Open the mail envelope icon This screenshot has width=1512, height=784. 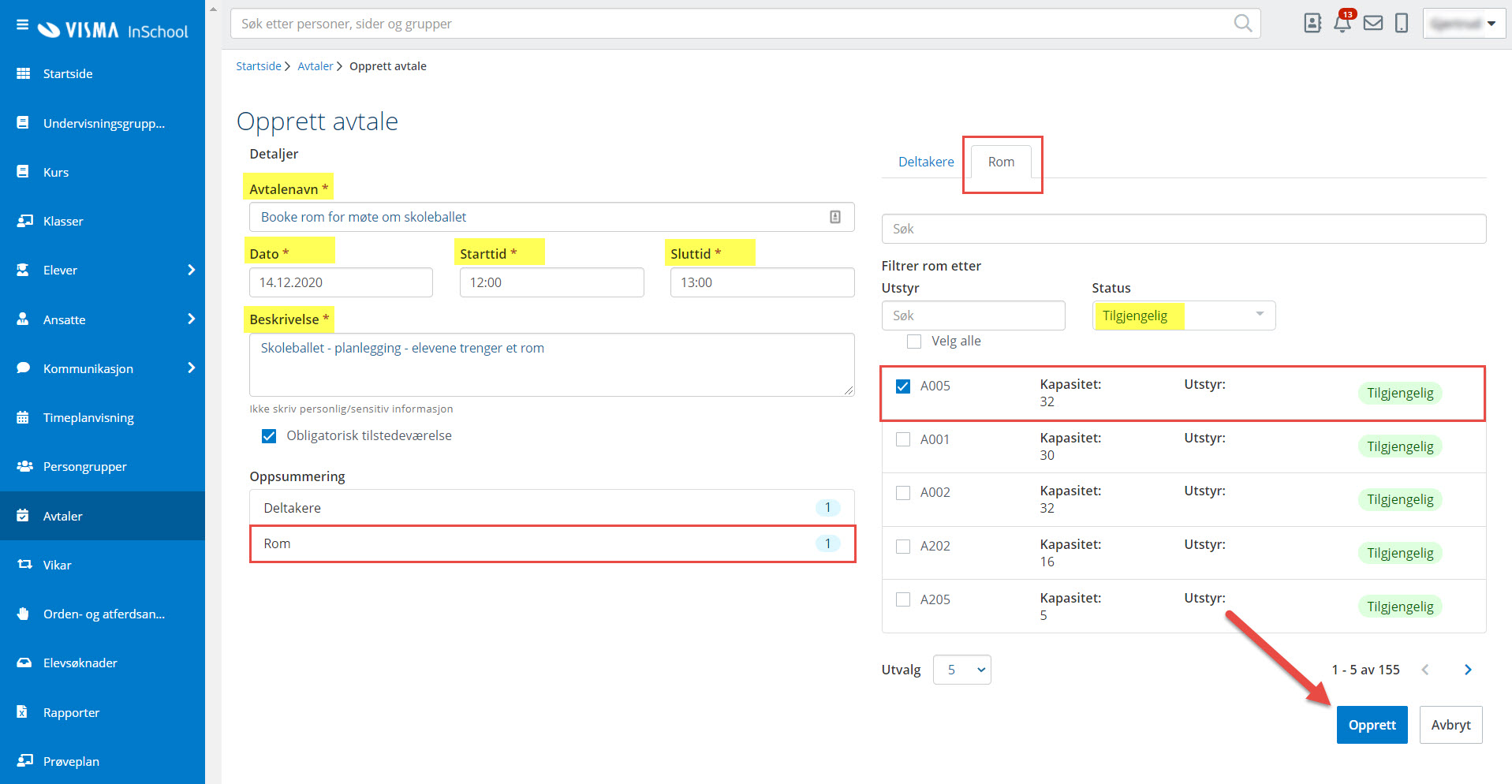1373,23
